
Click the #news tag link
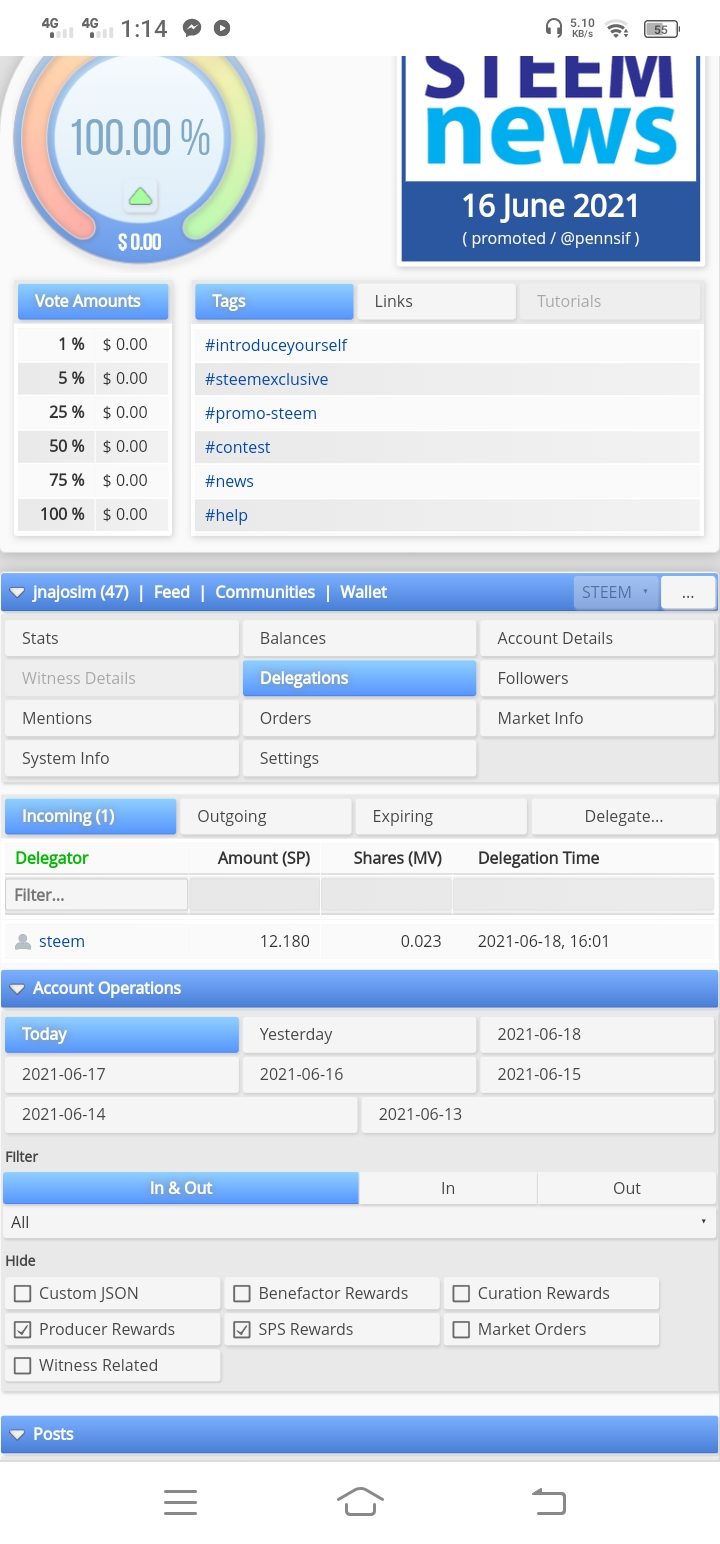pos(229,481)
